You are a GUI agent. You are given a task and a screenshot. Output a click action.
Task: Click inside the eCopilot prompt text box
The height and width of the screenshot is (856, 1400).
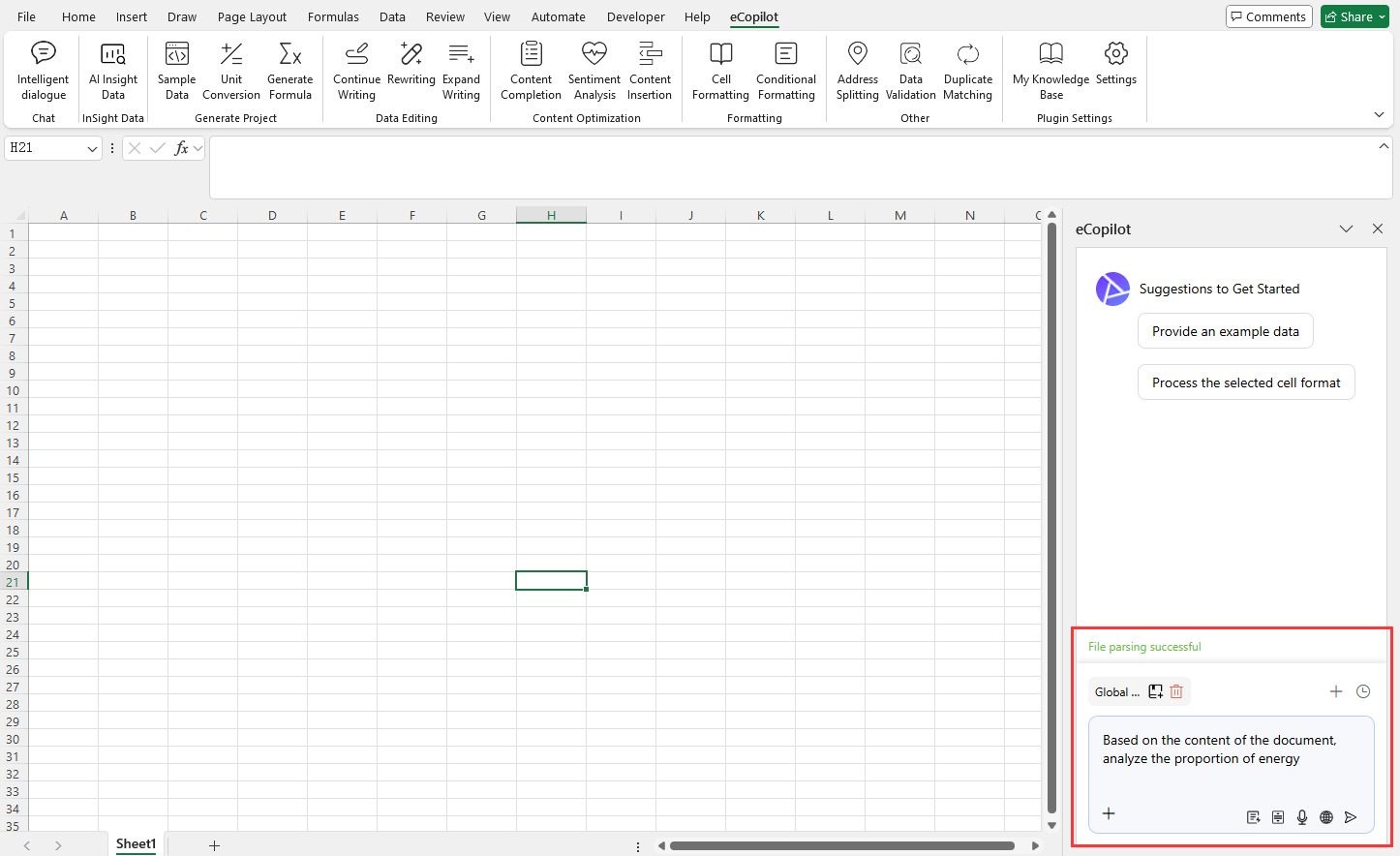coord(1230,765)
